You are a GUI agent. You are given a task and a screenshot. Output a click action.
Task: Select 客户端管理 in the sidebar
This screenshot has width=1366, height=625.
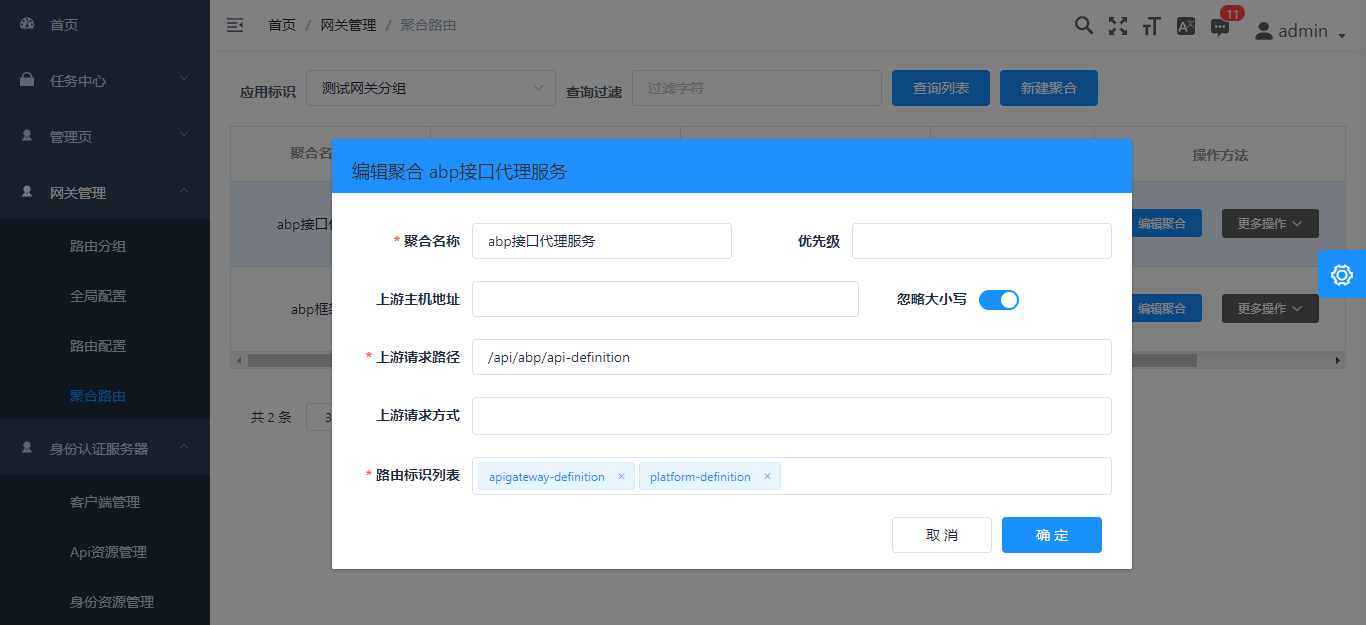105,501
